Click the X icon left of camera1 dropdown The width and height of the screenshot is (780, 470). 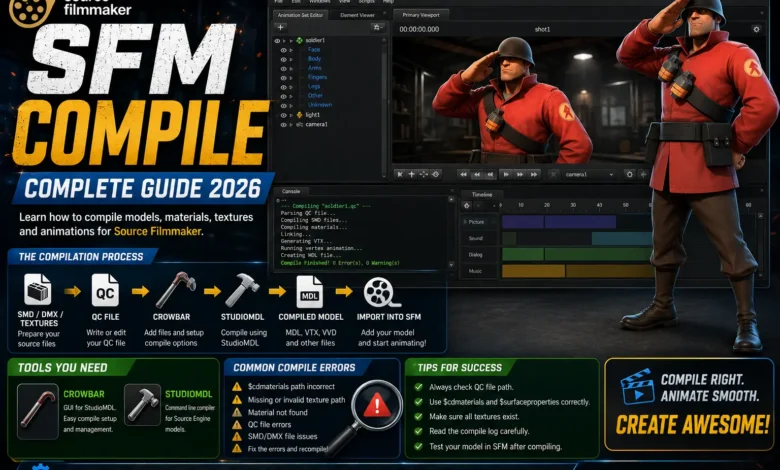(553, 175)
